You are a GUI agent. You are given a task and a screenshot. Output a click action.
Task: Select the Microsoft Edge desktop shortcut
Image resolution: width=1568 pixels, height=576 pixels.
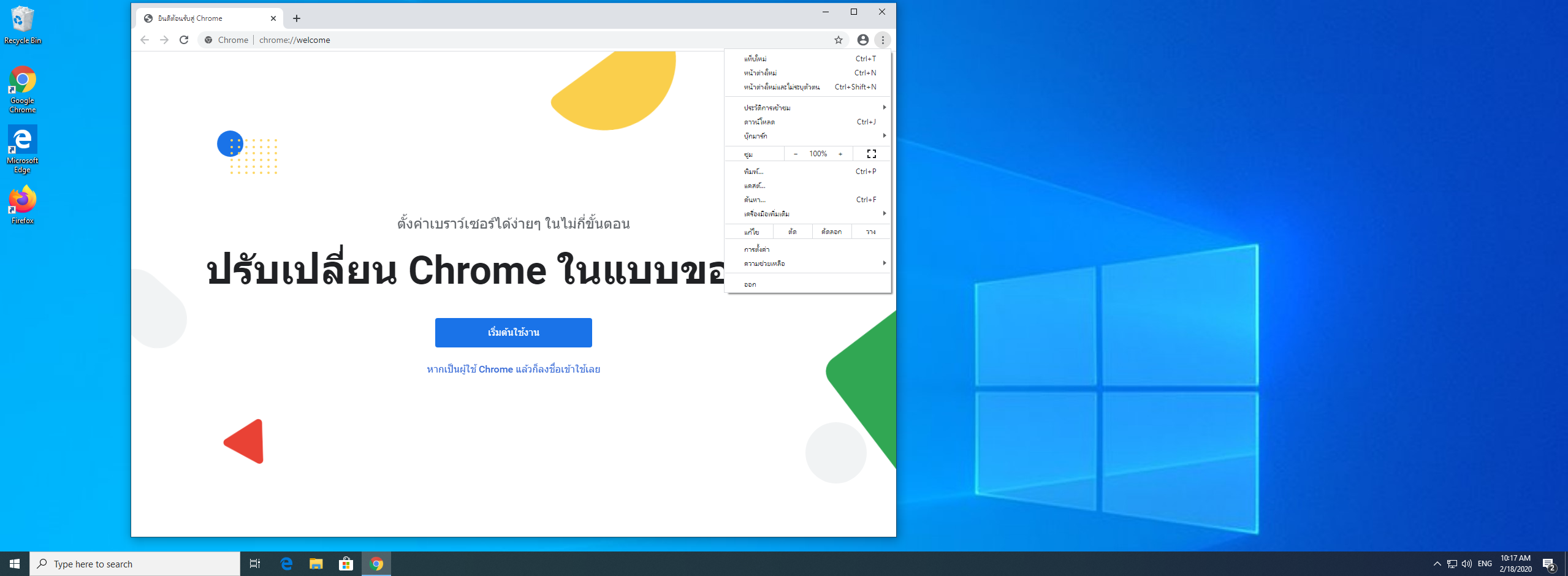point(23,150)
